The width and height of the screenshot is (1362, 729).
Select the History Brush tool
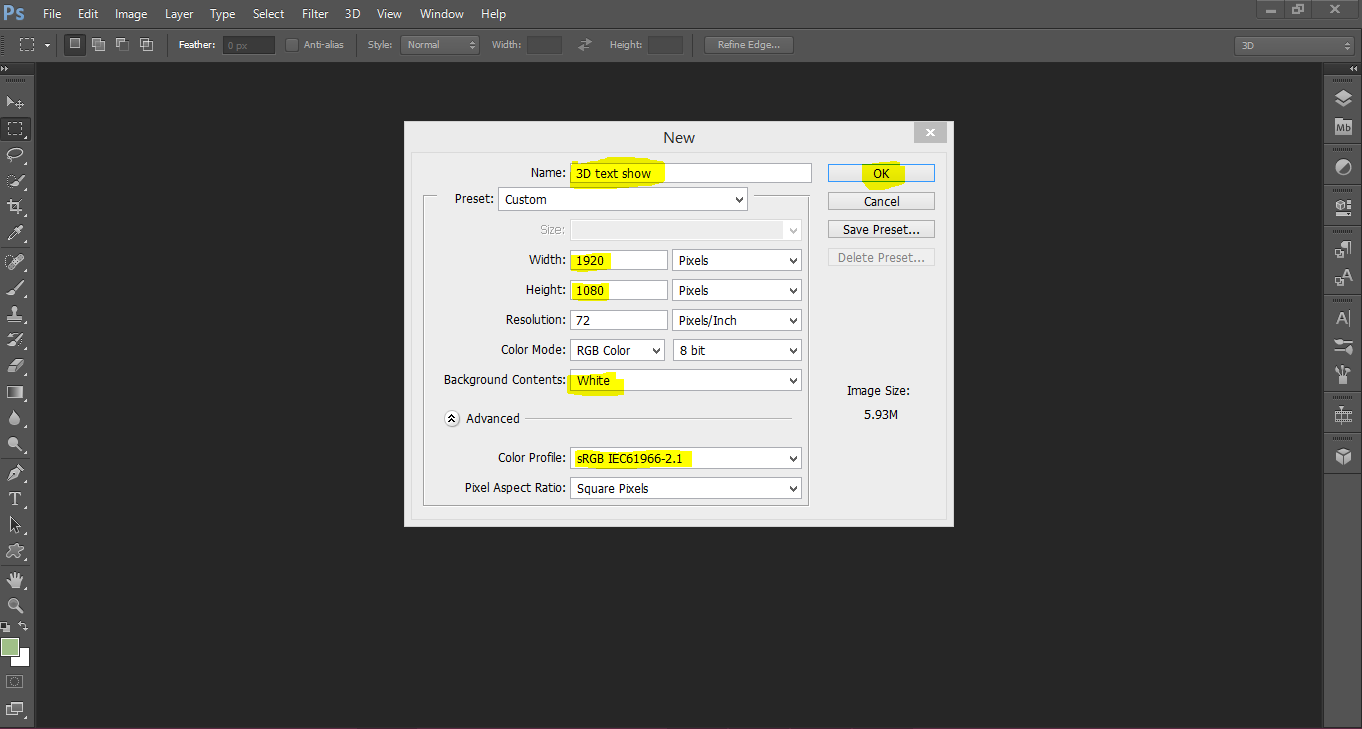click(x=15, y=340)
